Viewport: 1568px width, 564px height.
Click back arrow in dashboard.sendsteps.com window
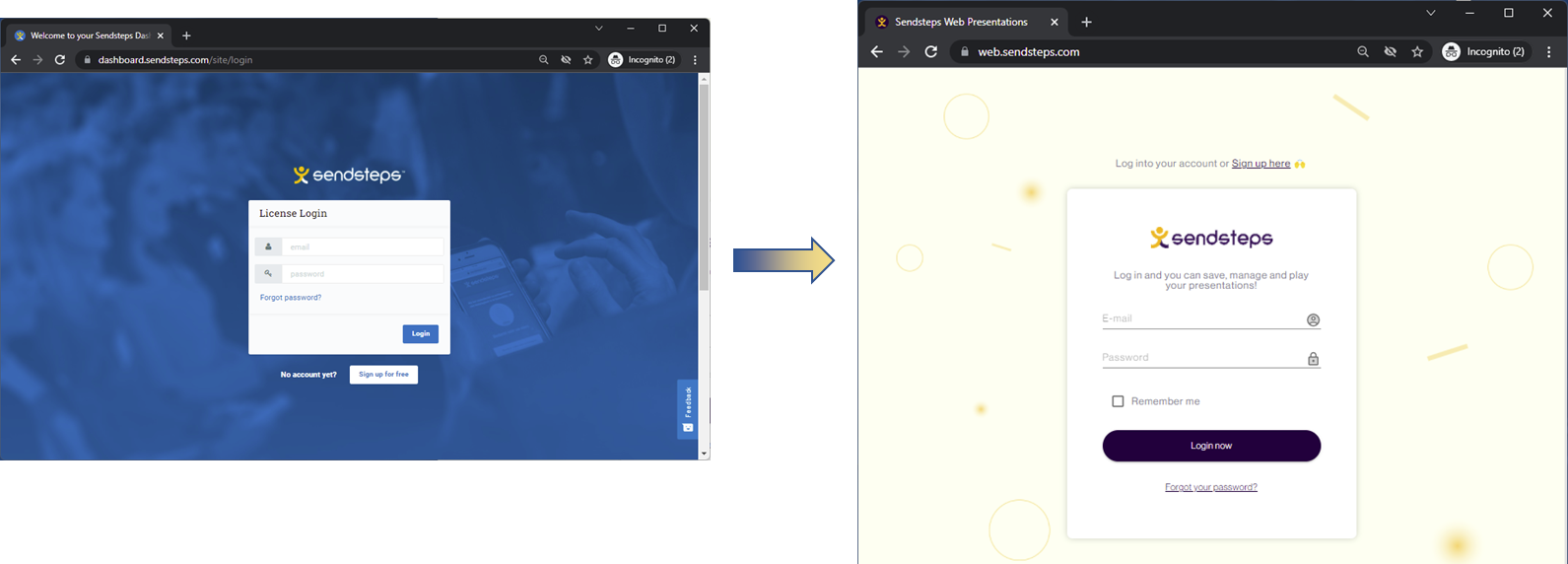pos(16,60)
